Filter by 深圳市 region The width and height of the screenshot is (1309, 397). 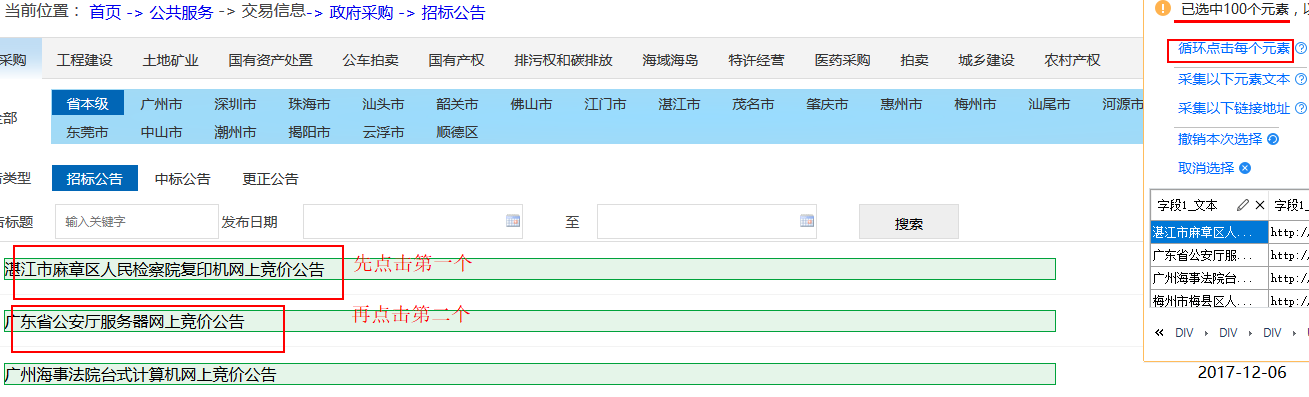tap(235, 104)
